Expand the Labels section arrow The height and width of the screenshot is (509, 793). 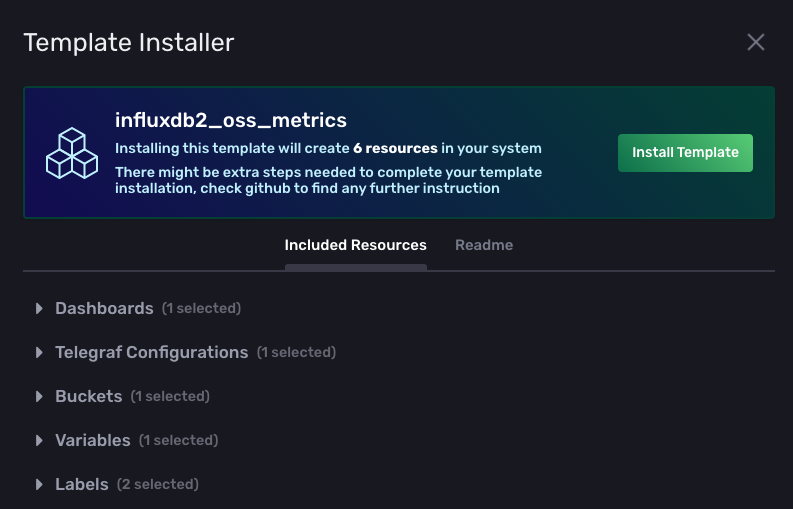tap(39, 485)
